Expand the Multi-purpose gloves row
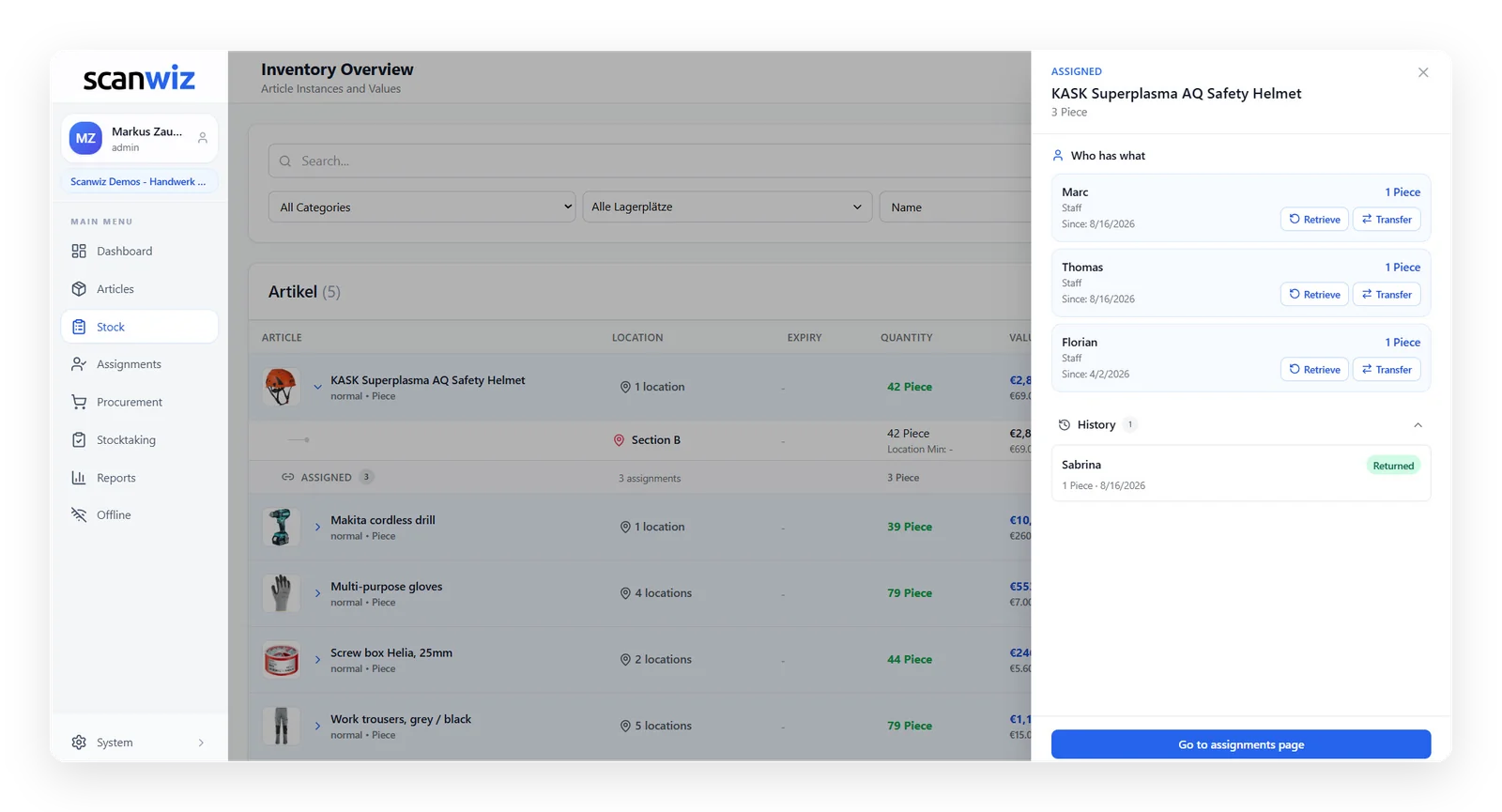This screenshot has height=812, width=1502. [x=317, y=593]
